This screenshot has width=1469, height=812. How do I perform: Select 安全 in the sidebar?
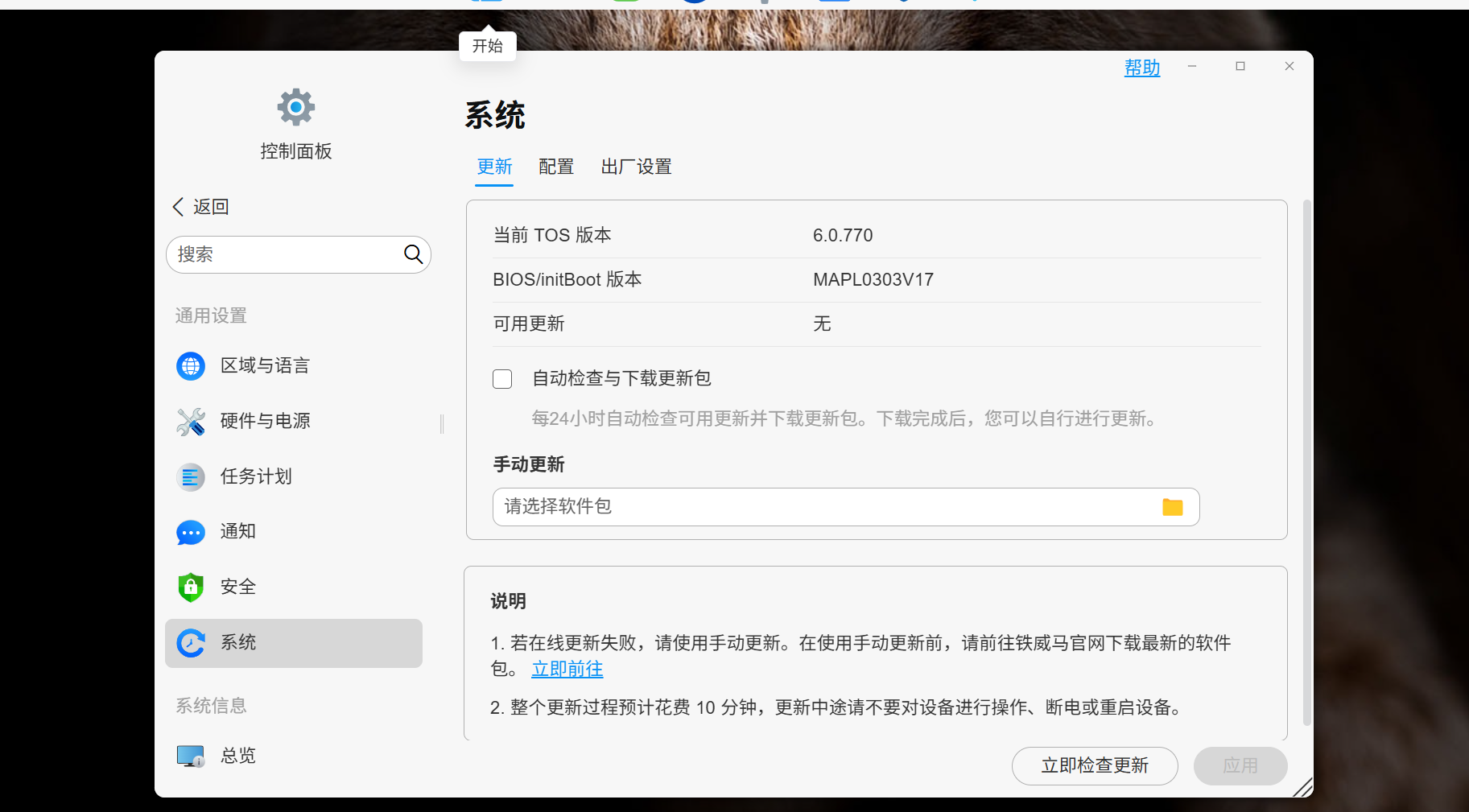[294, 587]
